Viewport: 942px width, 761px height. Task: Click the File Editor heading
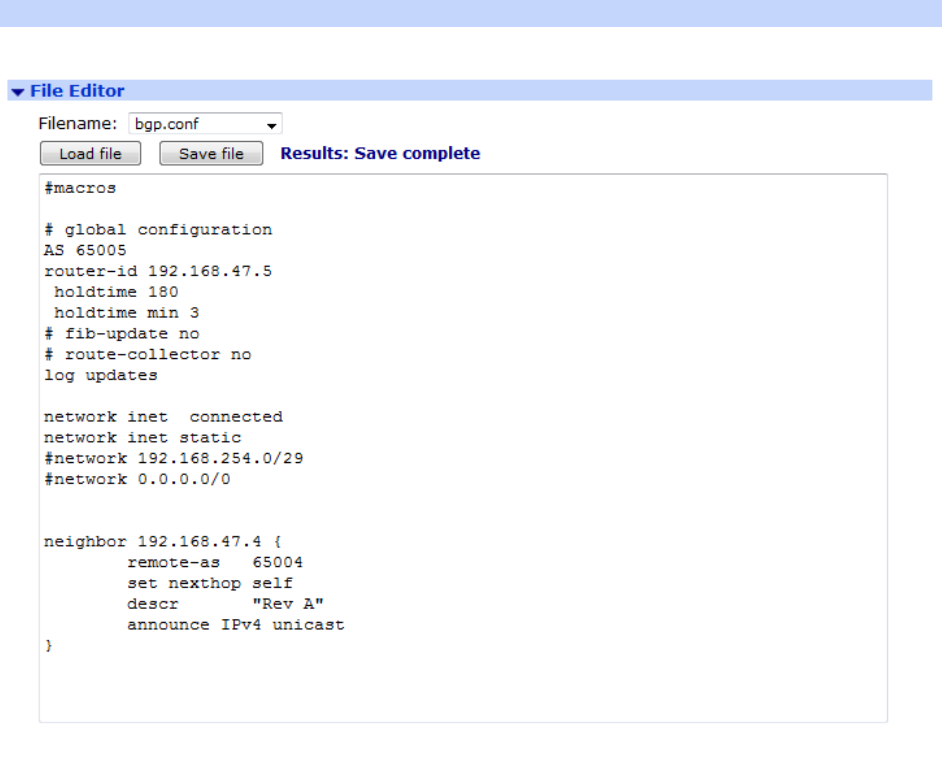[x=77, y=91]
